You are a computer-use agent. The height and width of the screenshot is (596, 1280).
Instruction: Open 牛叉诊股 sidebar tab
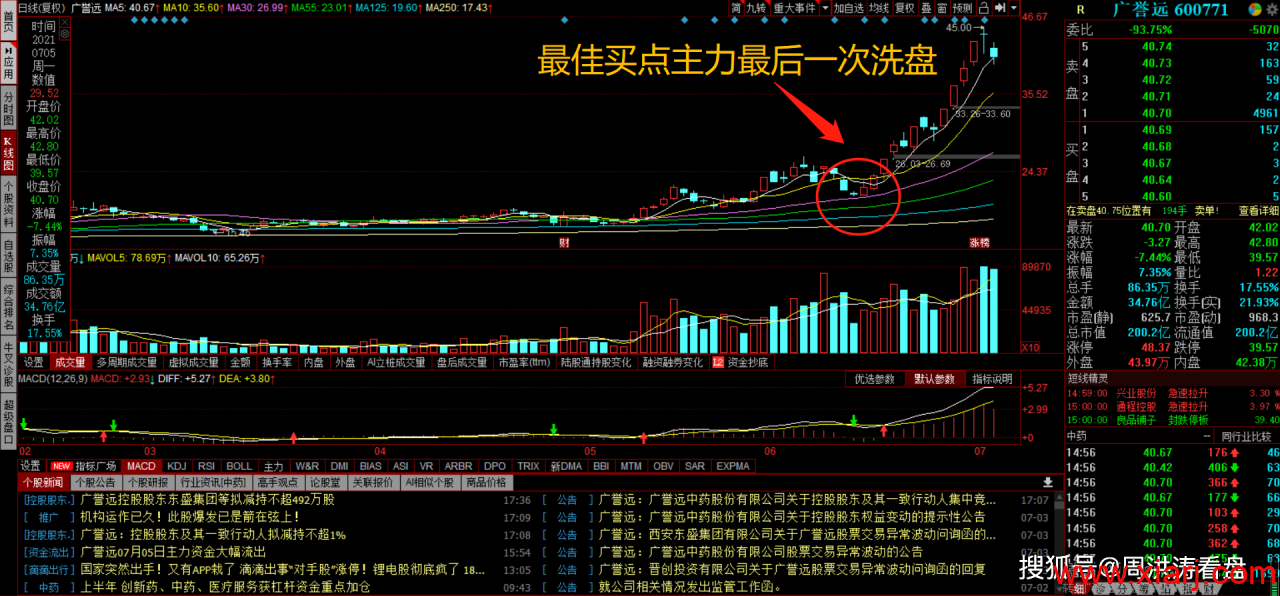point(8,365)
